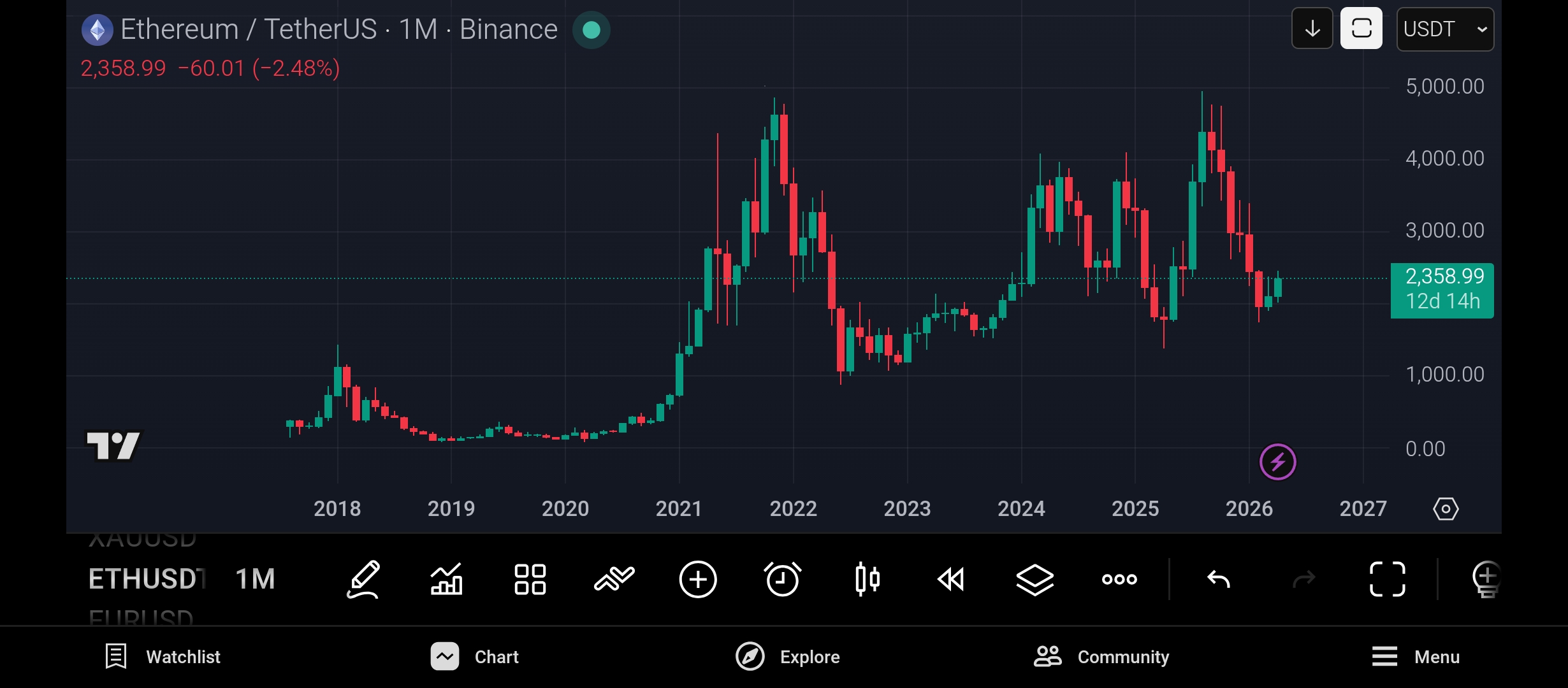
Task: Toggle the scroll-to-latest down arrow button
Action: [x=1312, y=29]
